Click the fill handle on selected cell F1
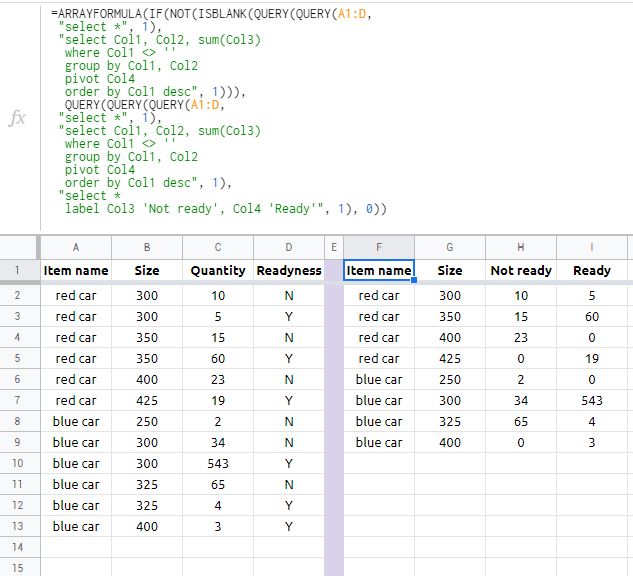Image resolution: width=633 pixels, height=576 pixels. [x=414, y=280]
